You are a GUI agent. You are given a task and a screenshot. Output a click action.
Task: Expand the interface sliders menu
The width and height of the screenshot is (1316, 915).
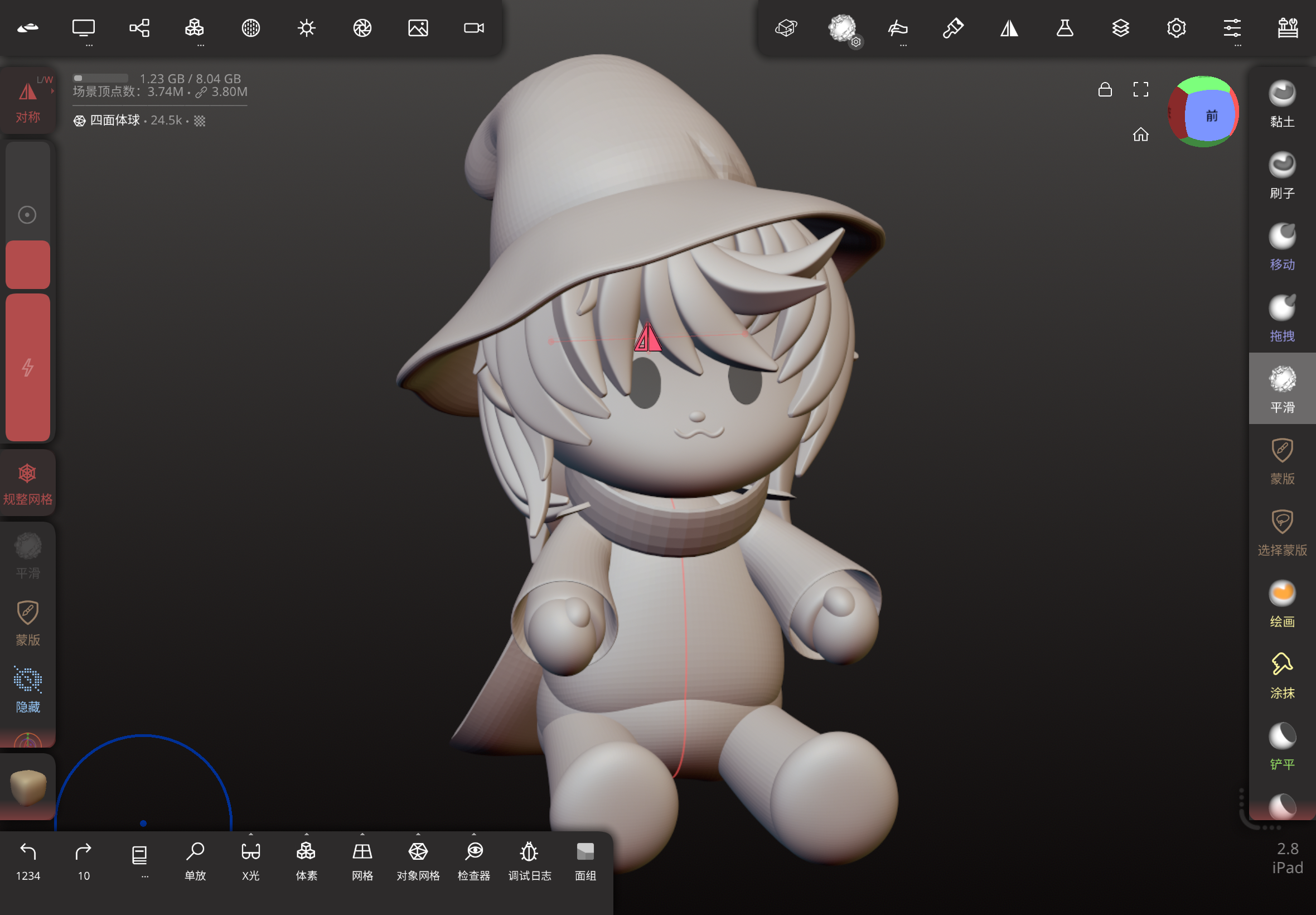(1232, 30)
